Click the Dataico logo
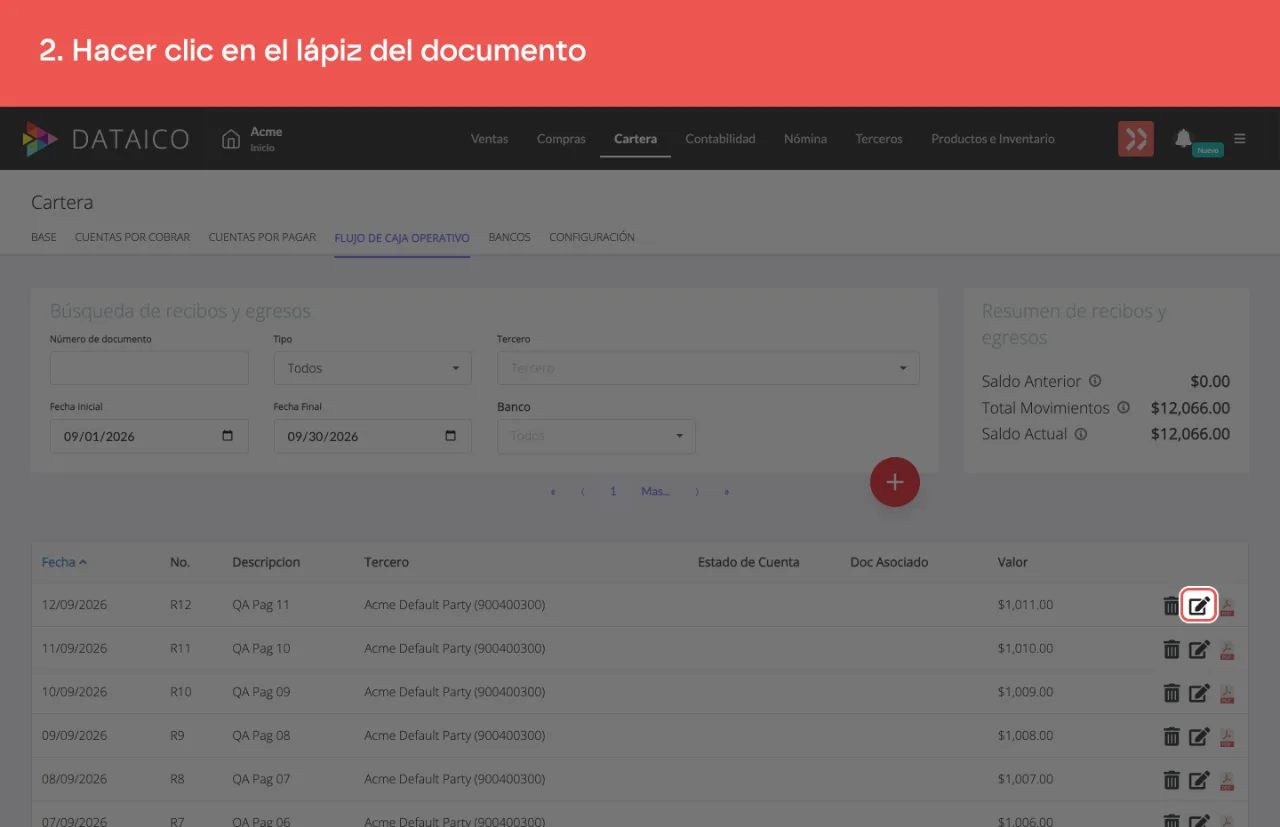Viewport: 1280px width, 827px height. click(x=105, y=139)
